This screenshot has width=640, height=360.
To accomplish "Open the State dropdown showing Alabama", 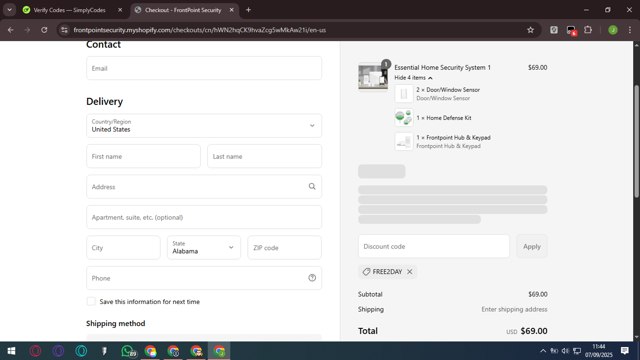I will coord(204,247).
